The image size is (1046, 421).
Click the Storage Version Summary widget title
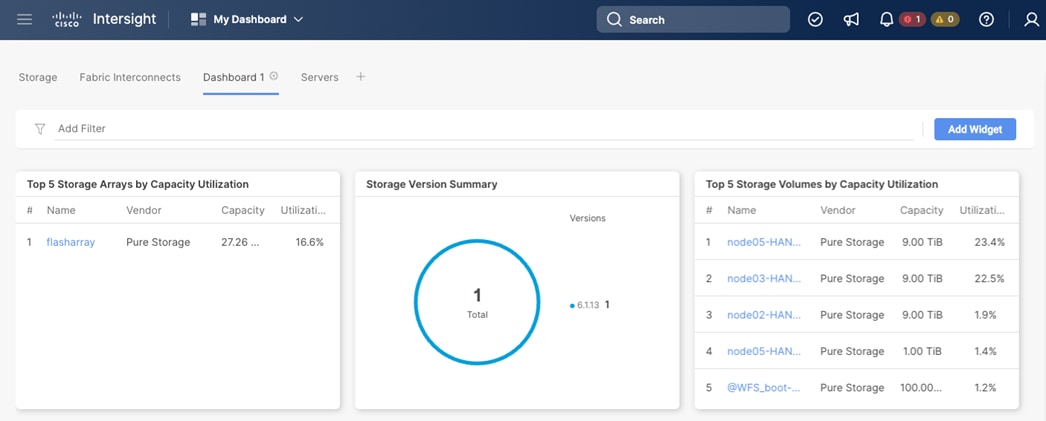tap(432, 184)
